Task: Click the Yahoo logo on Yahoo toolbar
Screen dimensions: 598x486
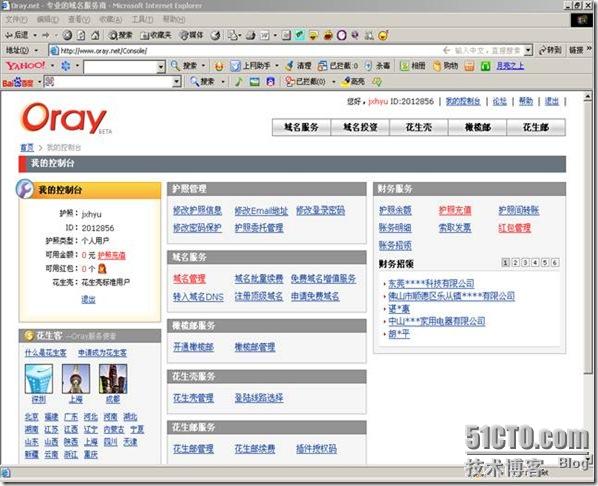Action: tap(25, 66)
